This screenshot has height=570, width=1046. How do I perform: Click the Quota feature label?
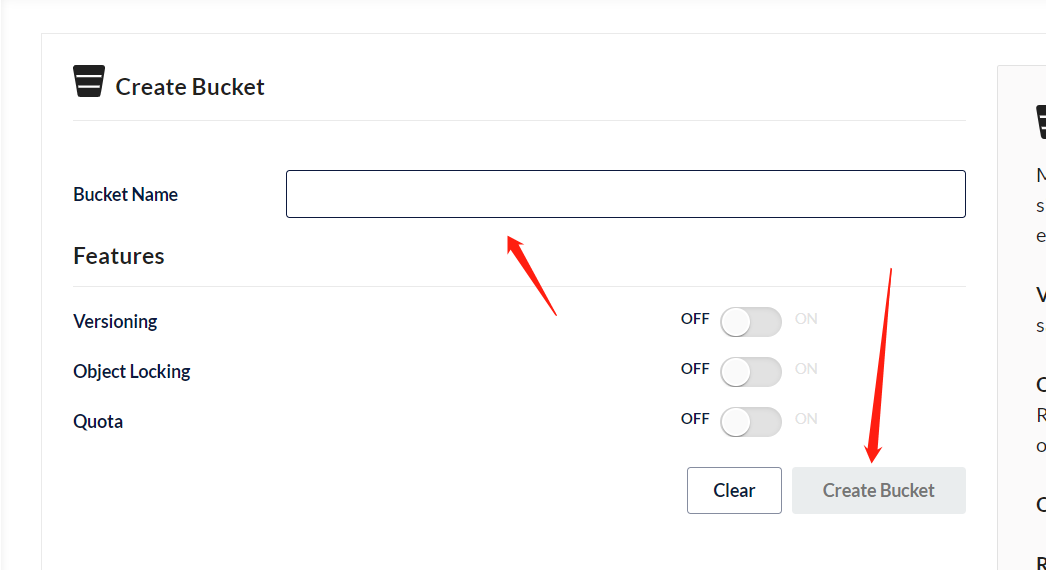coord(98,422)
